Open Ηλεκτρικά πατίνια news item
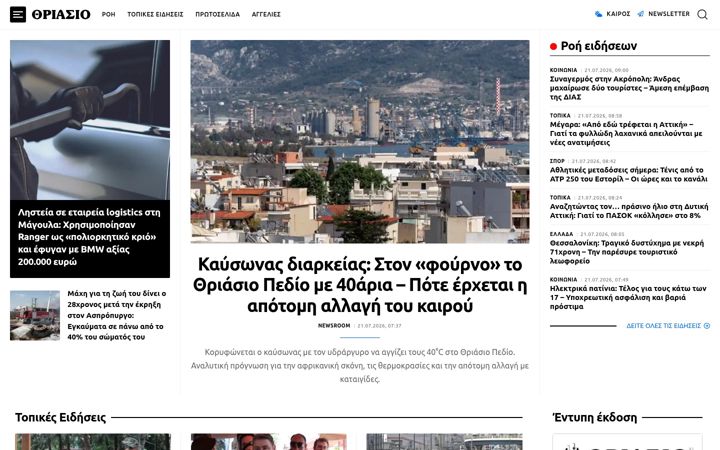This screenshot has width=720, height=450. point(628,297)
